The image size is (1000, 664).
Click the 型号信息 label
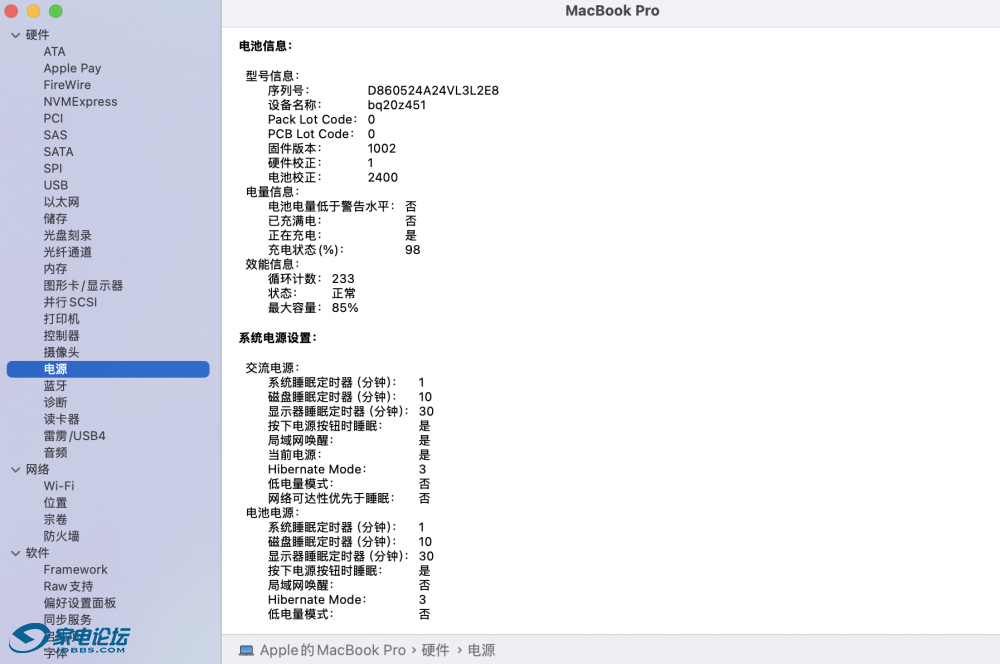click(272, 76)
